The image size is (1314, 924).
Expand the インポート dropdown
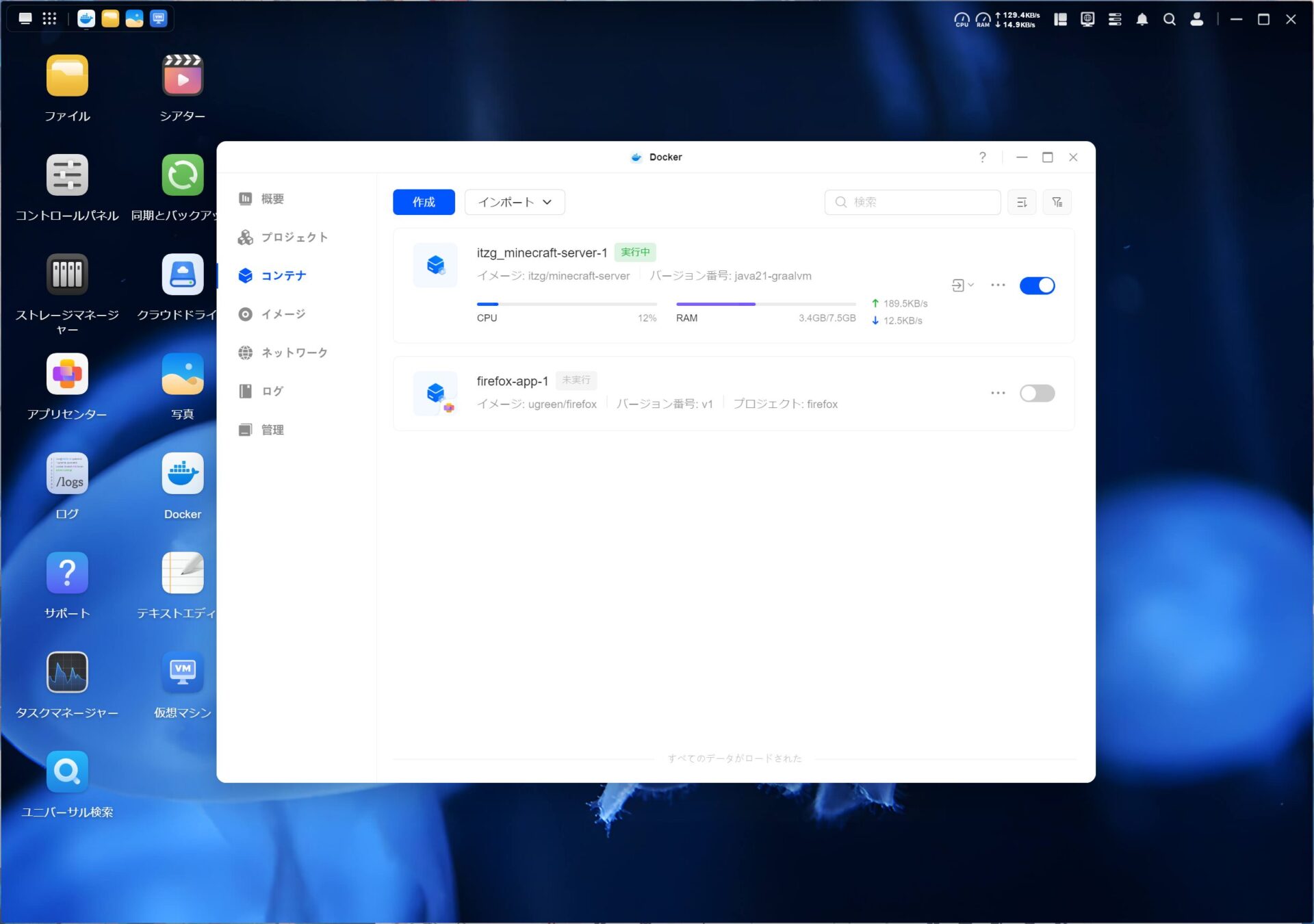pos(515,203)
